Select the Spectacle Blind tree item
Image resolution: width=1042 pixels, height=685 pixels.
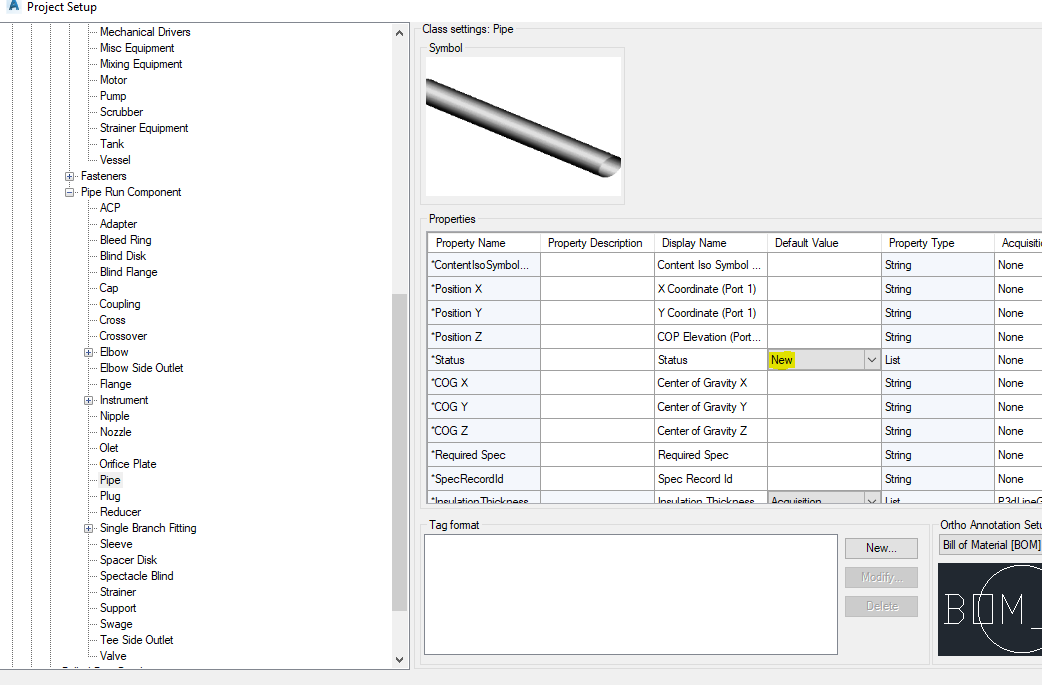click(136, 576)
